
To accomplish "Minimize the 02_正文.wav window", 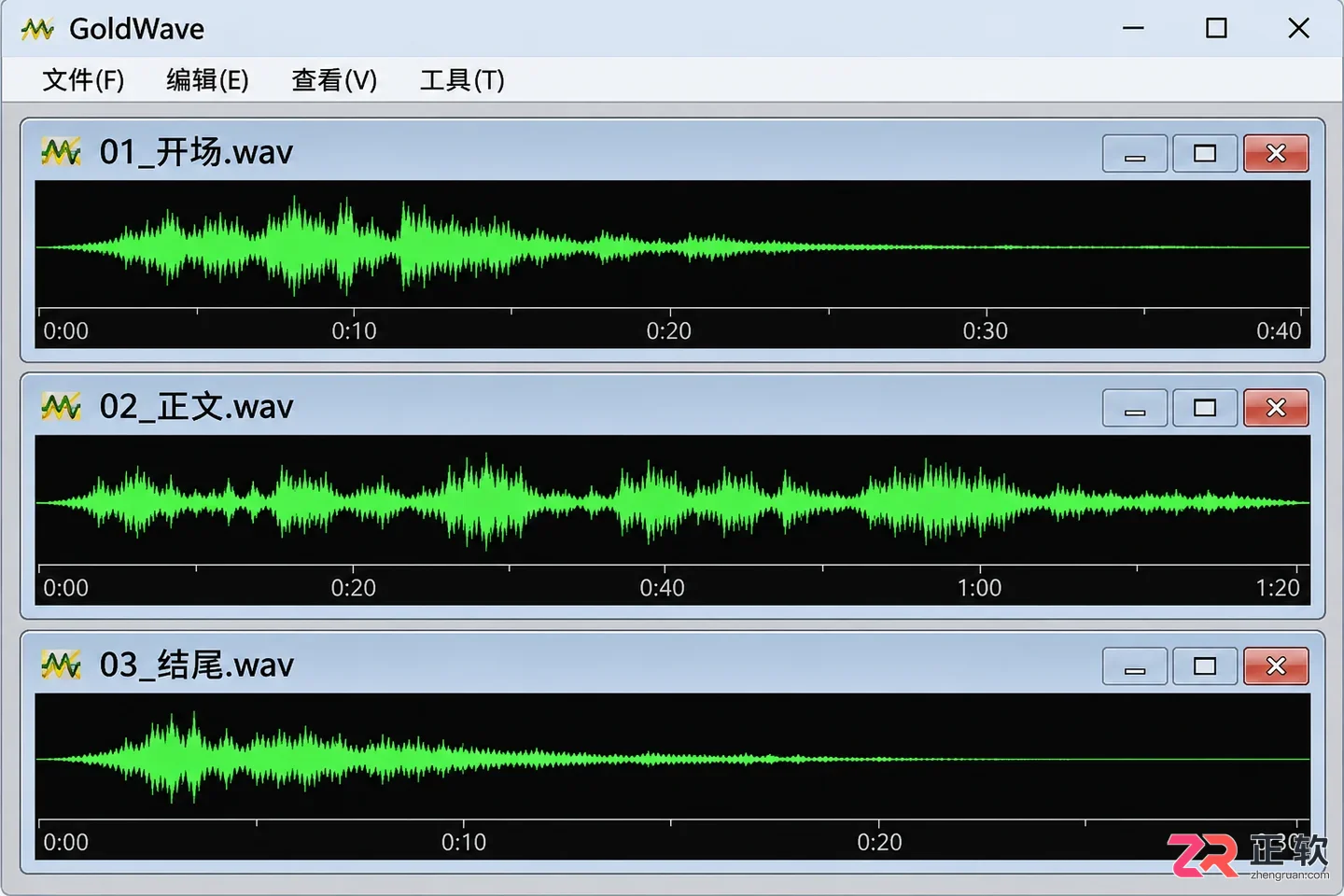I will [1135, 408].
